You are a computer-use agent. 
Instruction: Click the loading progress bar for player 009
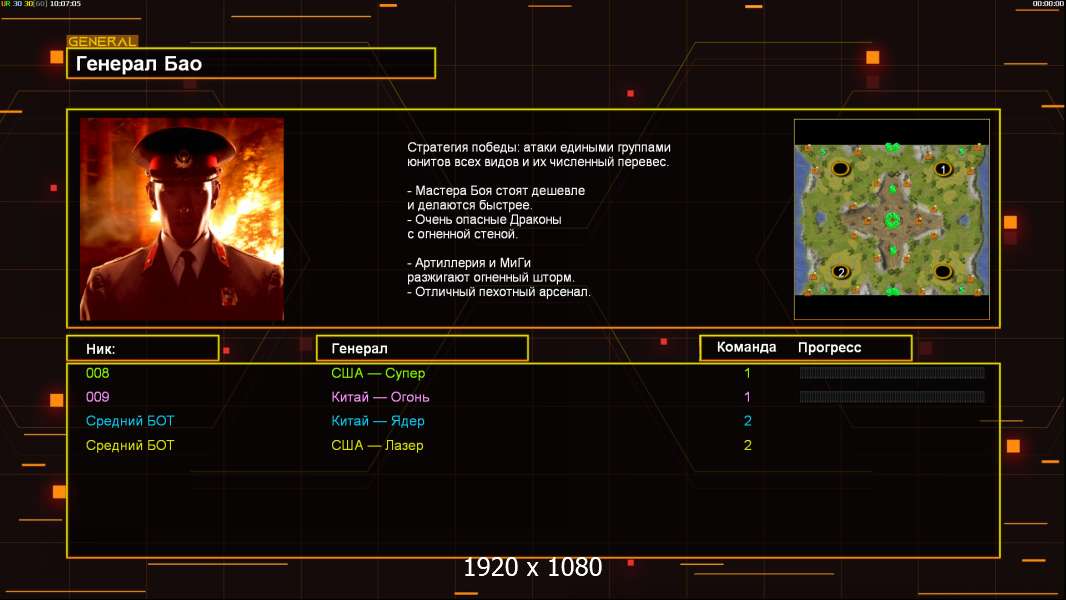click(x=892, y=397)
